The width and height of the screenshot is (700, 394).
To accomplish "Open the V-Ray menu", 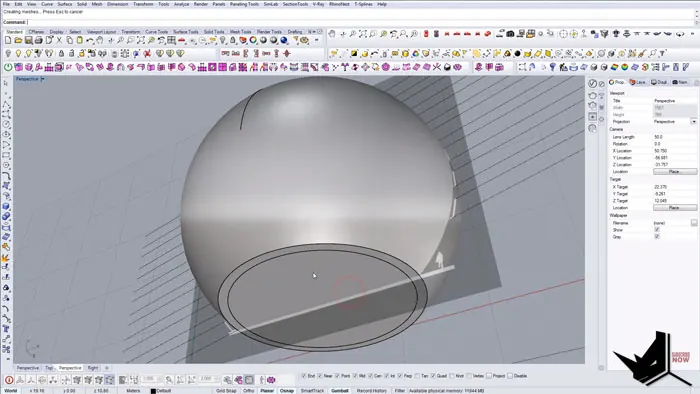I will (x=318, y=4).
